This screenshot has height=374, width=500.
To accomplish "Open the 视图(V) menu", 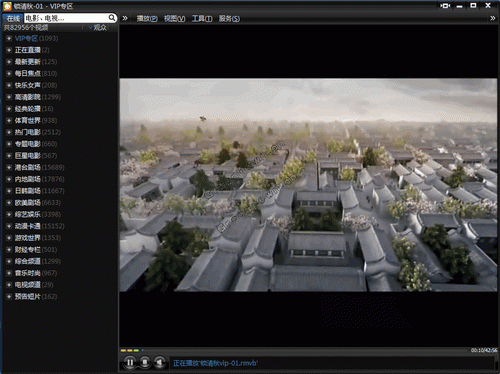I will pos(175,19).
